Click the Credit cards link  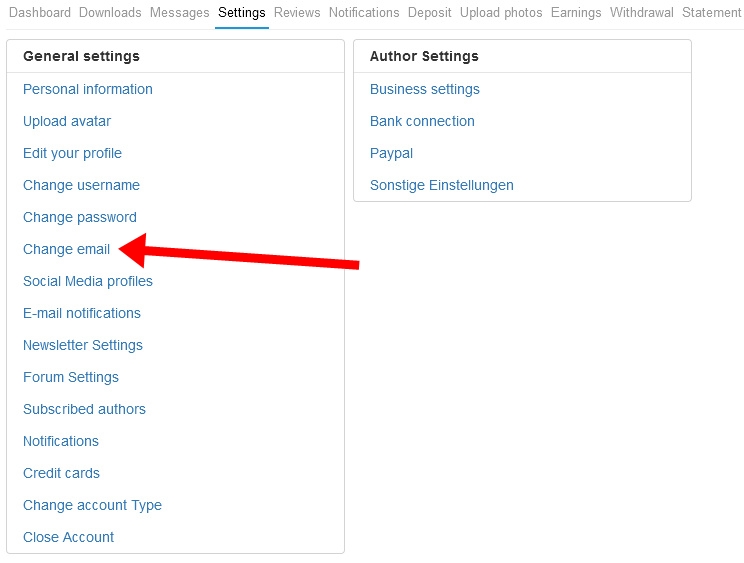62,473
